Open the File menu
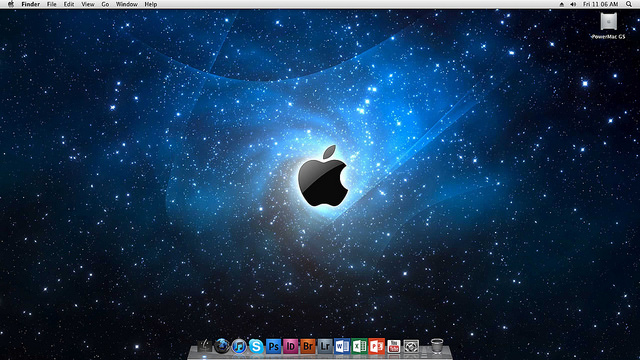Viewport: 640px width, 360px height. [51, 4]
